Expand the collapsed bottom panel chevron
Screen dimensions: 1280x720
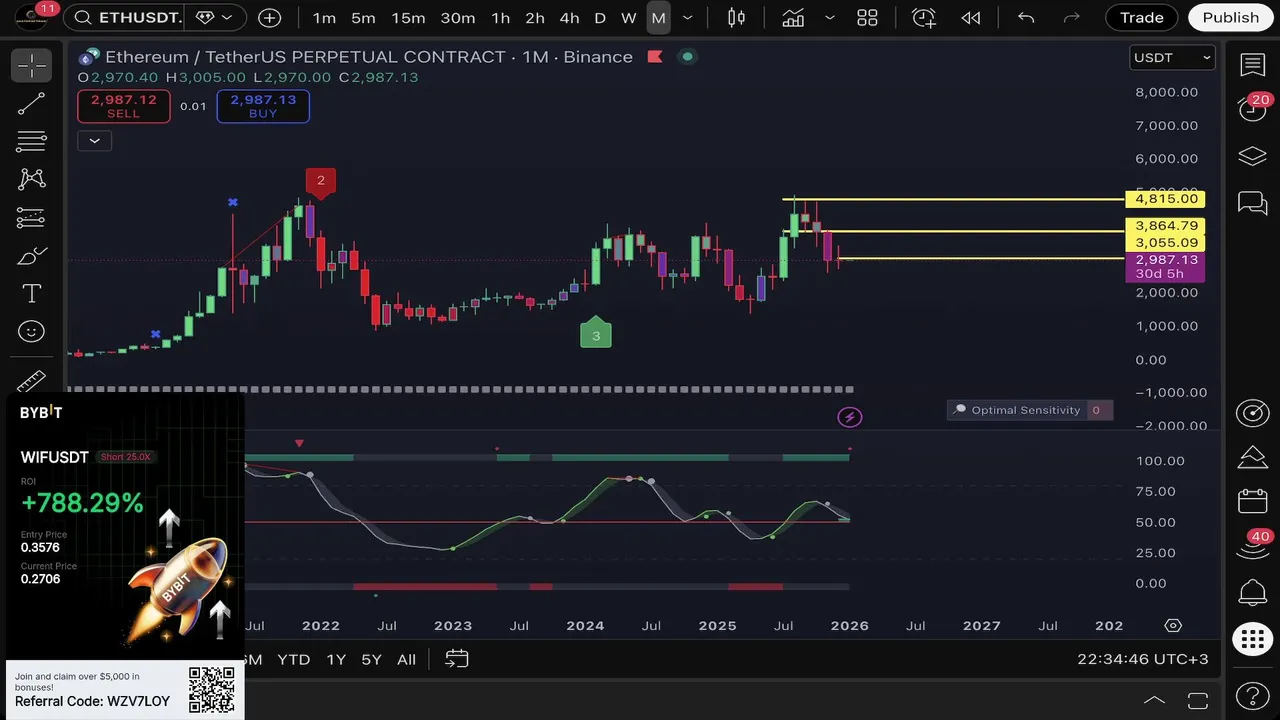point(1154,700)
